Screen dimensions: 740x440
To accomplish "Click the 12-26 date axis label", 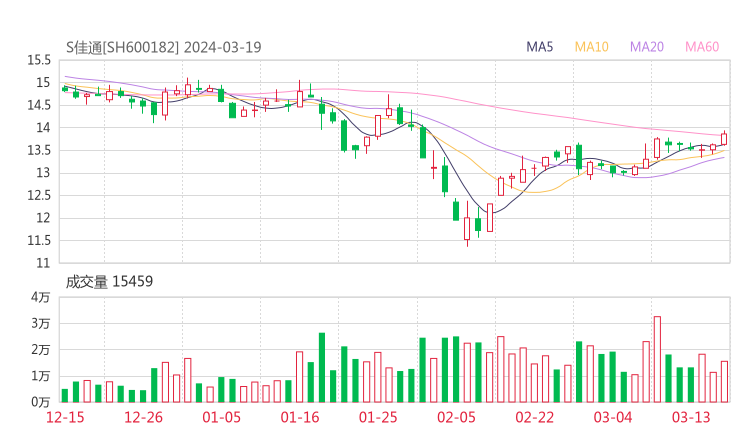I will tap(143, 417).
